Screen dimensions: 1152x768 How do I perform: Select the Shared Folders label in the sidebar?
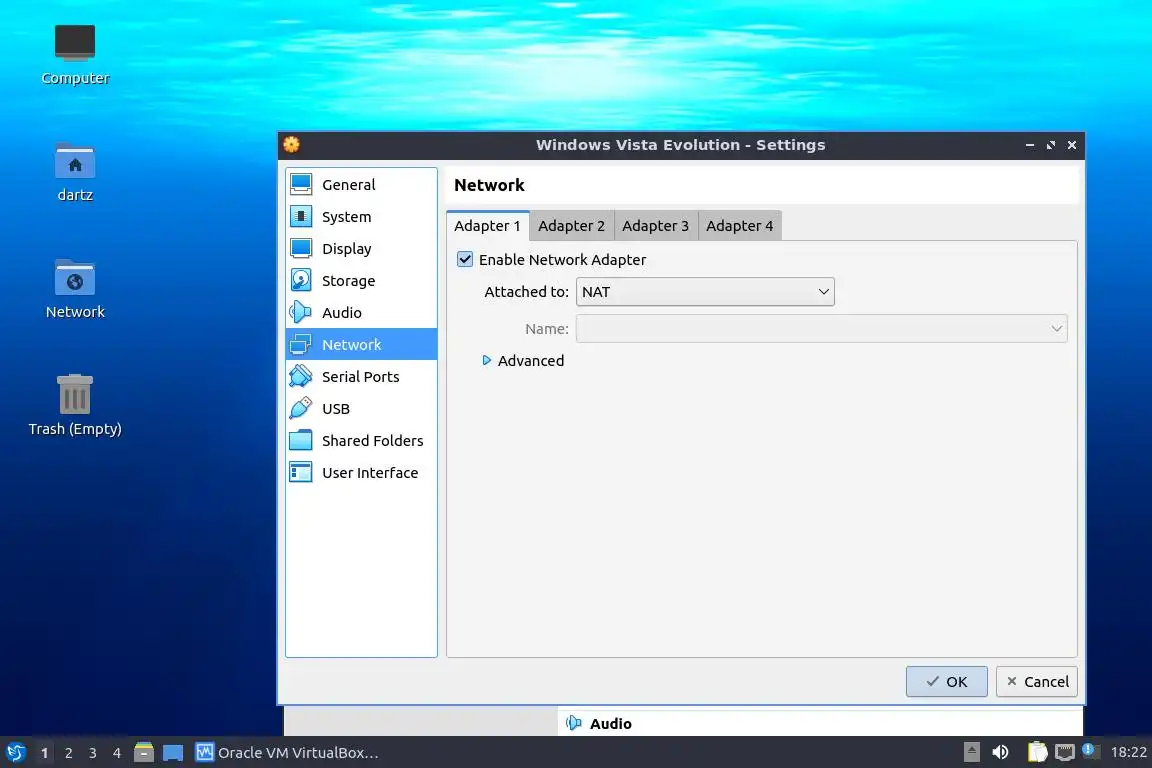pyautogui.click(x=372, y=440)
